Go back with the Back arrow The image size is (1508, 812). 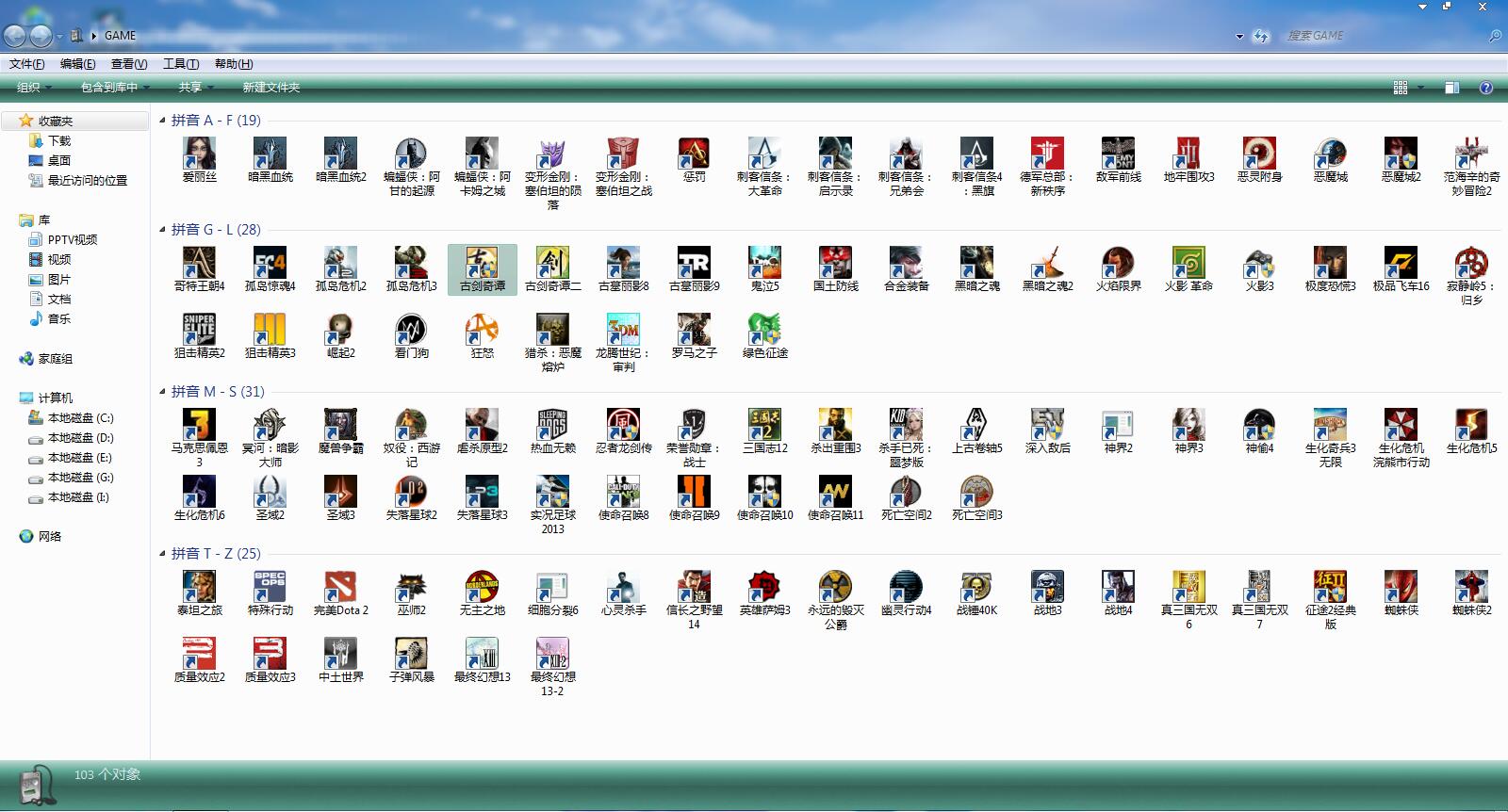[15, 36]
